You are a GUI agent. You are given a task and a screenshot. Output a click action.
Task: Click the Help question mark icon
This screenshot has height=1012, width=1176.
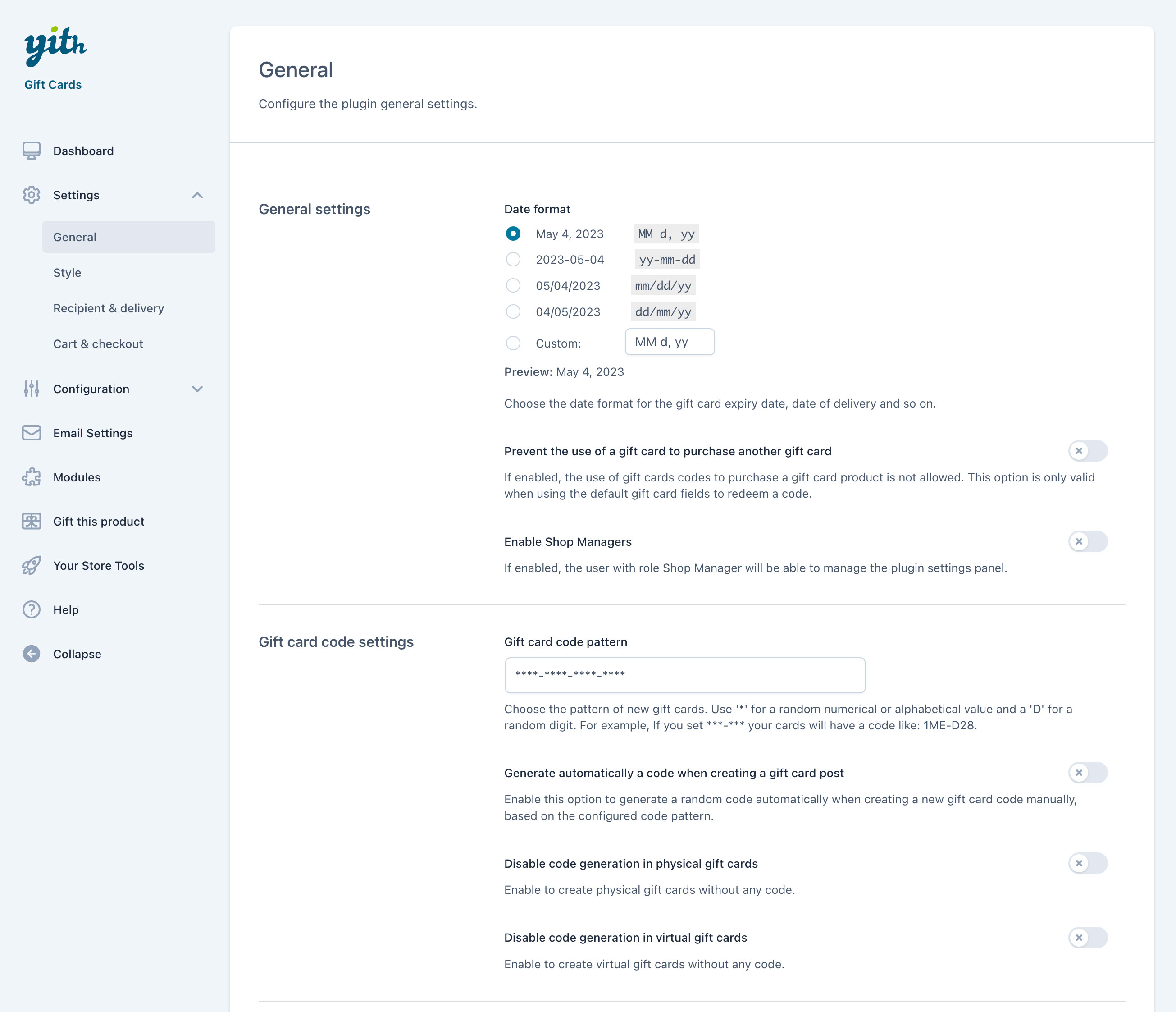pos(31,609)
